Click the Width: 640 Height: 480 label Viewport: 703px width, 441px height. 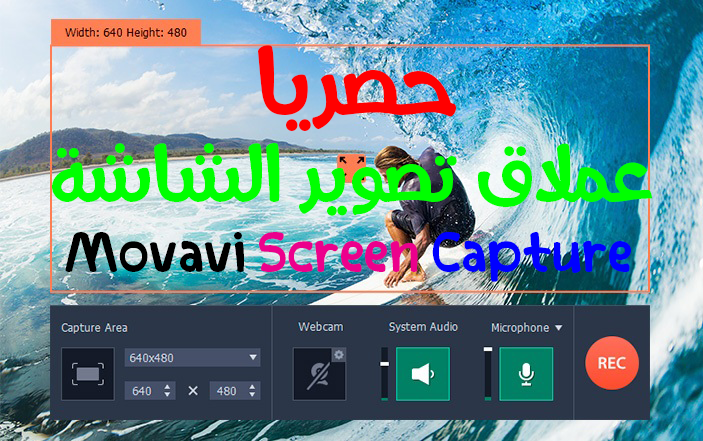click(x=126, y=32)
